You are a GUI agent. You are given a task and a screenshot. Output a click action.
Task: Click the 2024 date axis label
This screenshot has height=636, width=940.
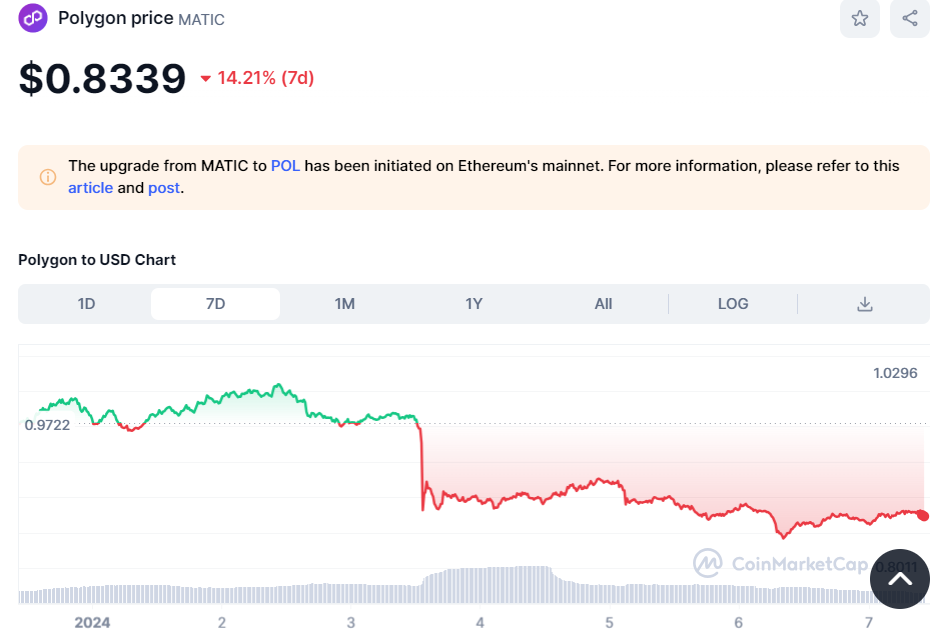point(92,623)
